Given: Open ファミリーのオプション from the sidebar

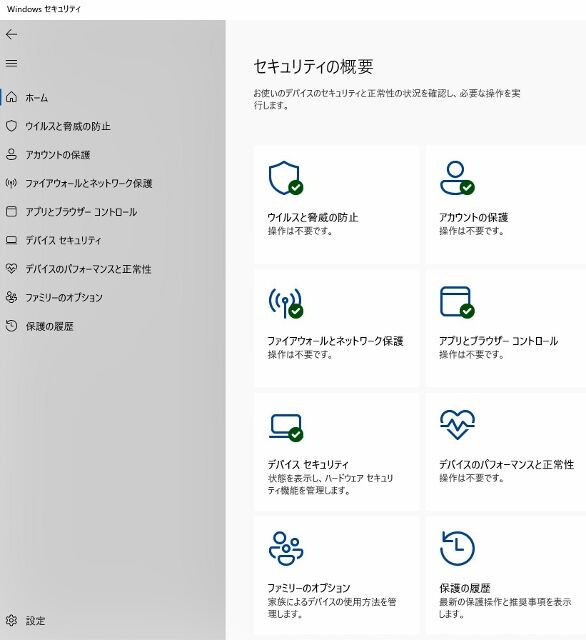Looking at the screenshot, I should [x=64, y=298].
